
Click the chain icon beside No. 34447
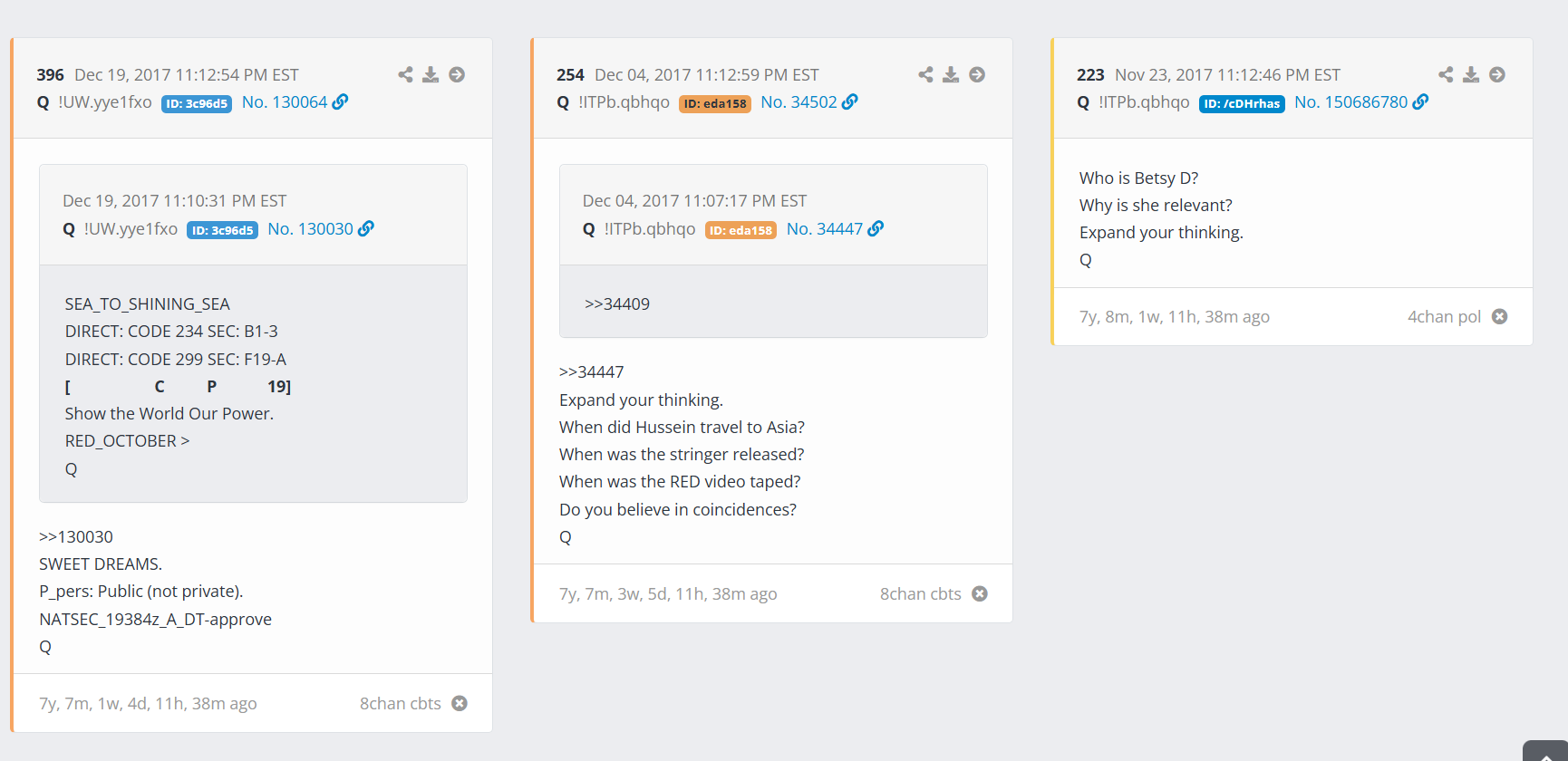tap(876, 228)
